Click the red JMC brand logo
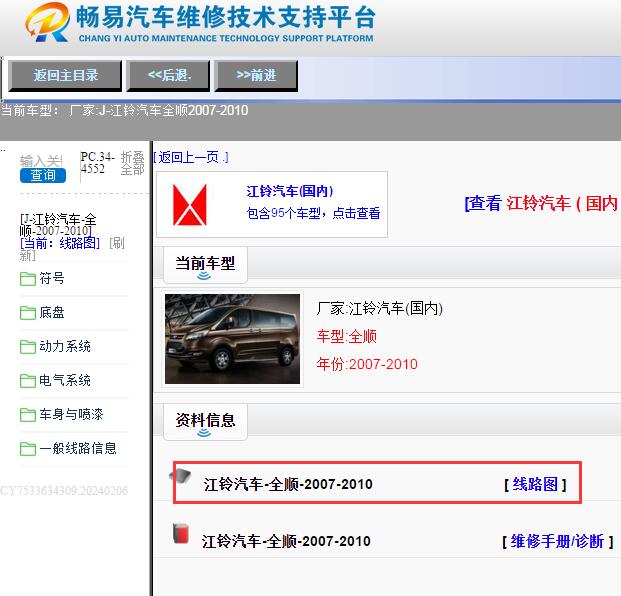Viewport: 621px width, 596px height. [x=190, y=205]
